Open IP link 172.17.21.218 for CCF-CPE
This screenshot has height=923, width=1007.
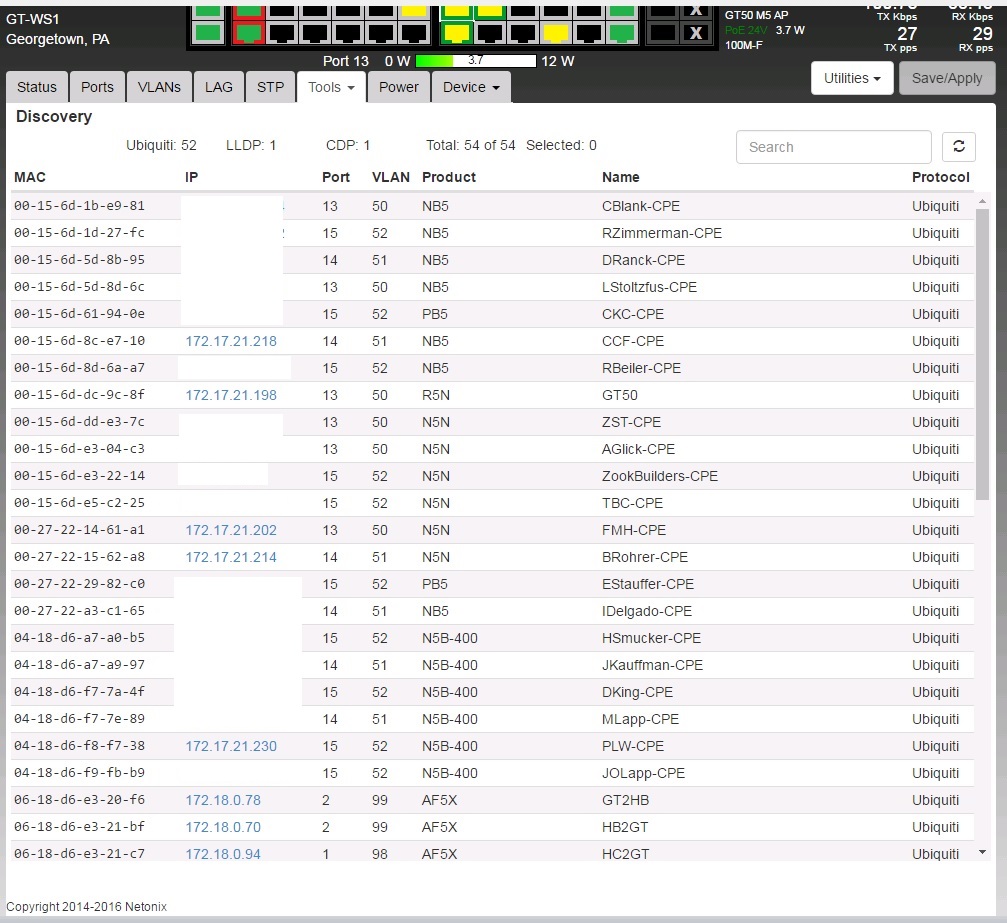pos(231,341)
